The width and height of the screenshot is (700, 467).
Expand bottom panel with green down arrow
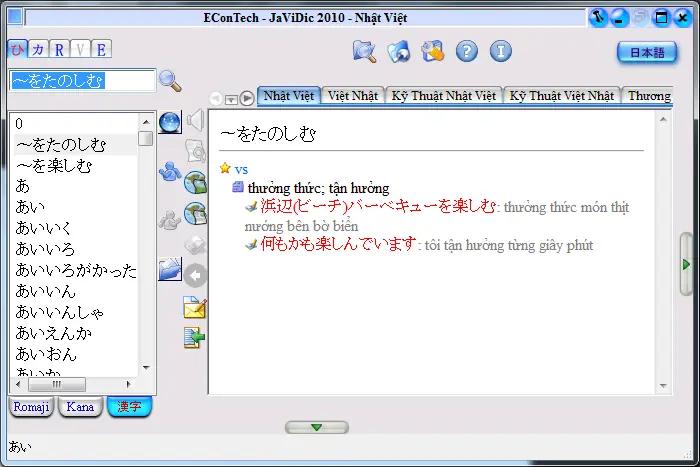(x=317, y=427)
